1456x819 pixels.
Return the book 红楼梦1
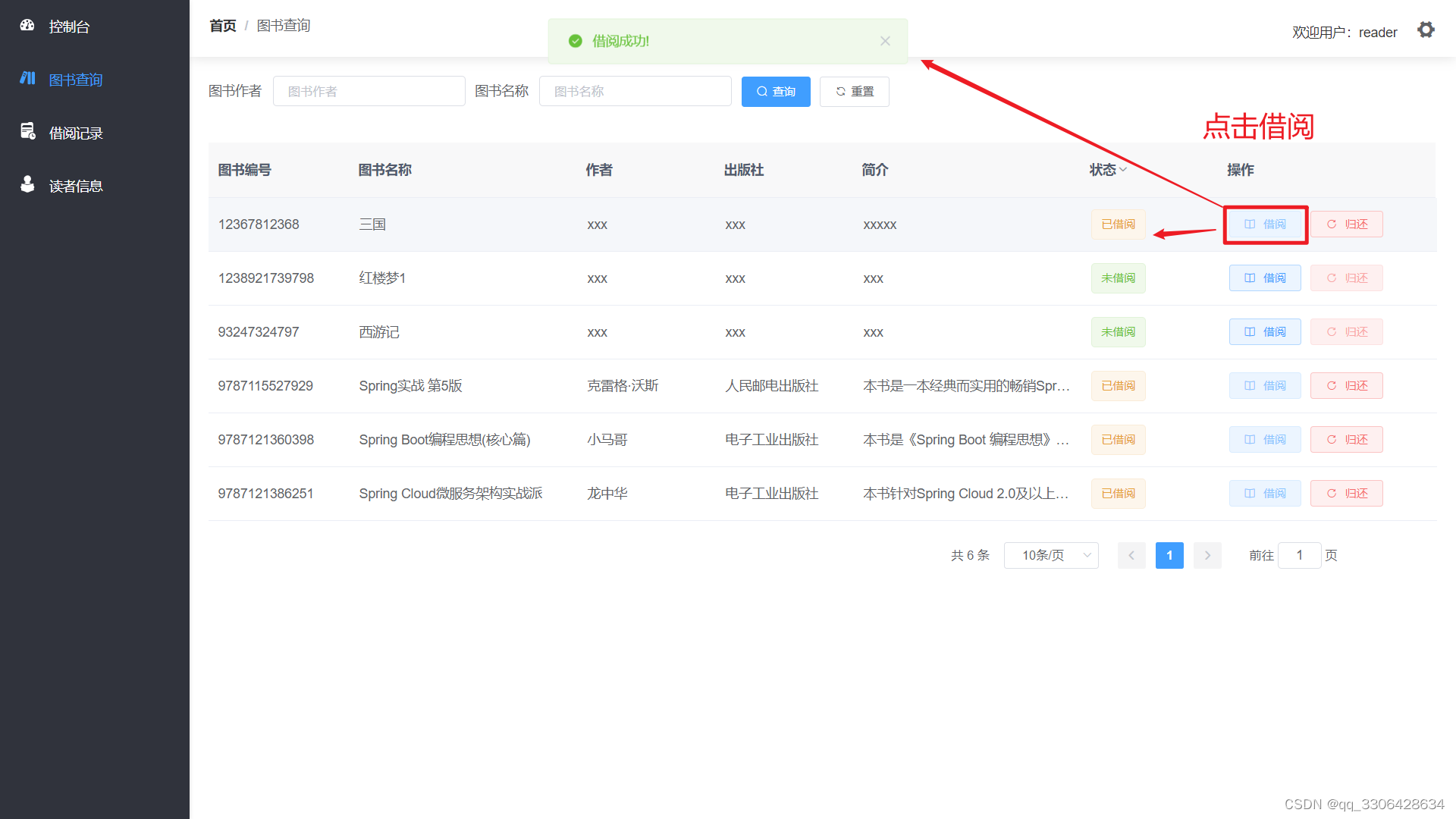(x=1347, y=278)
